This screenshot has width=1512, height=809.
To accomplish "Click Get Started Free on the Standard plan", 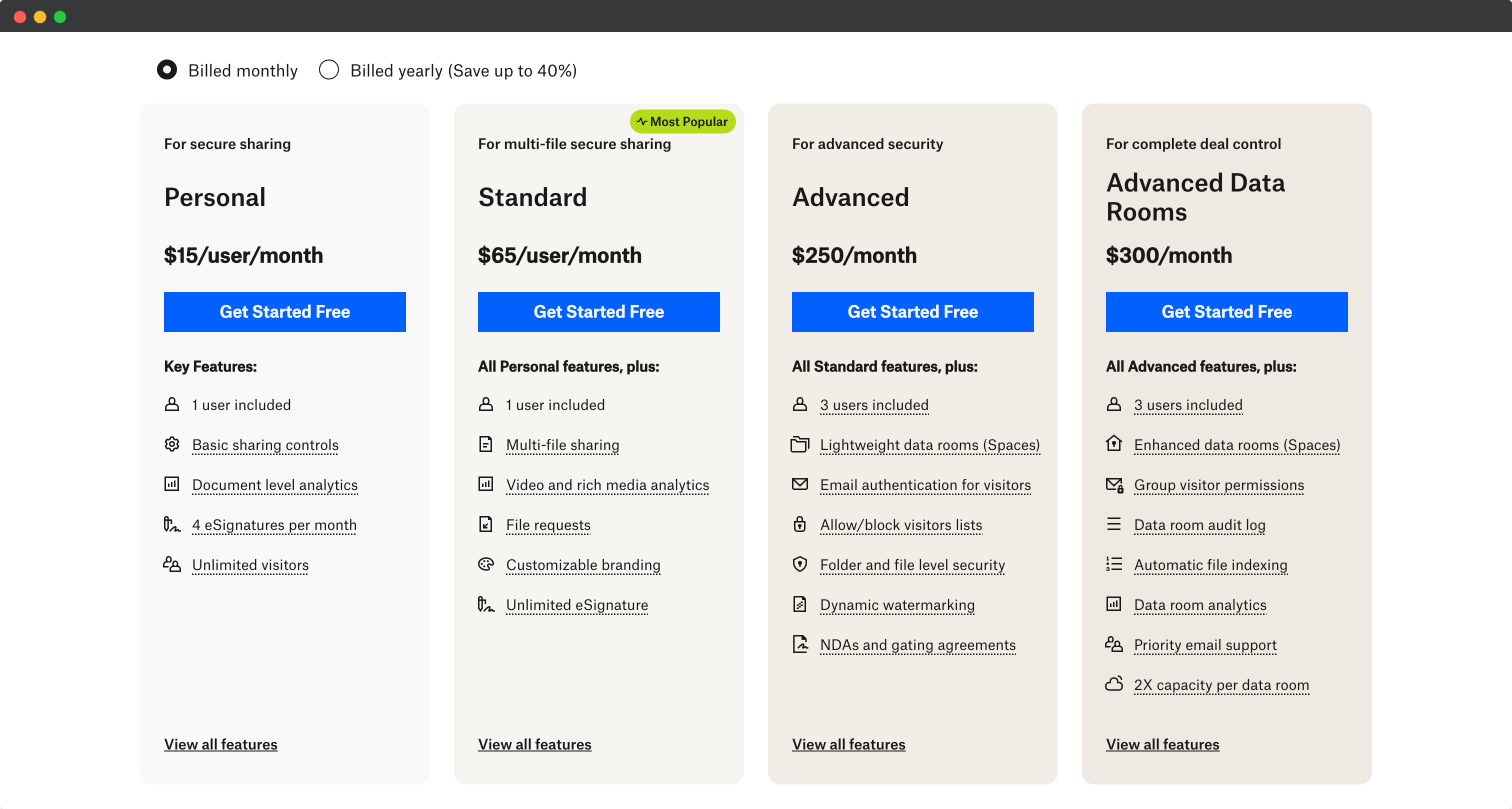I will coord(598,311).
